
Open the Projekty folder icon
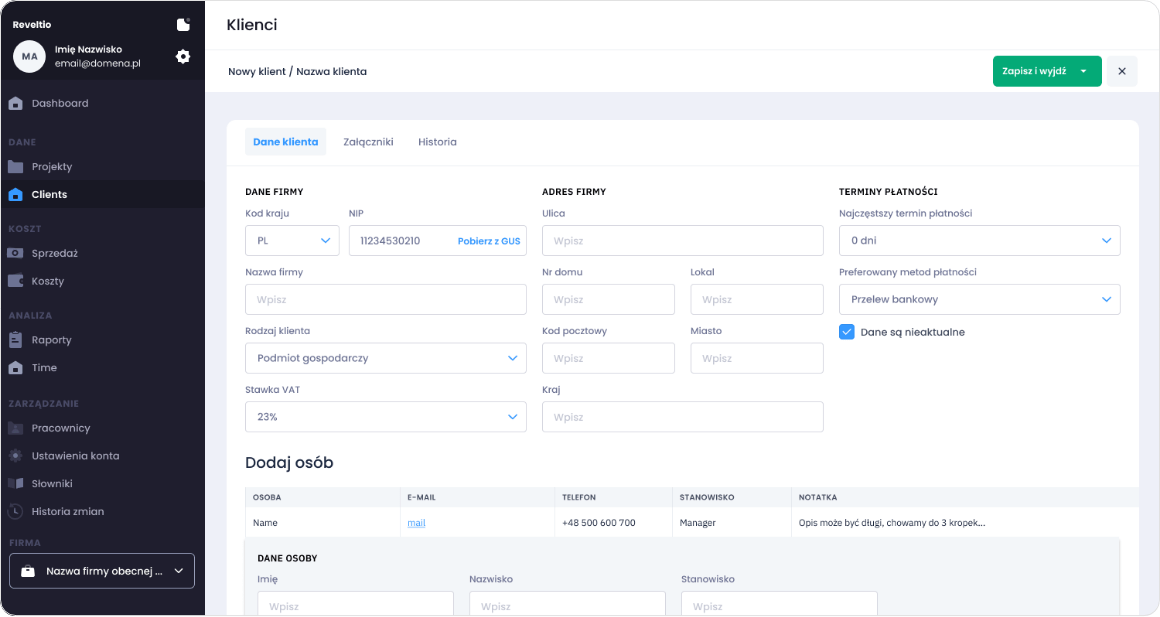(16, 167)
